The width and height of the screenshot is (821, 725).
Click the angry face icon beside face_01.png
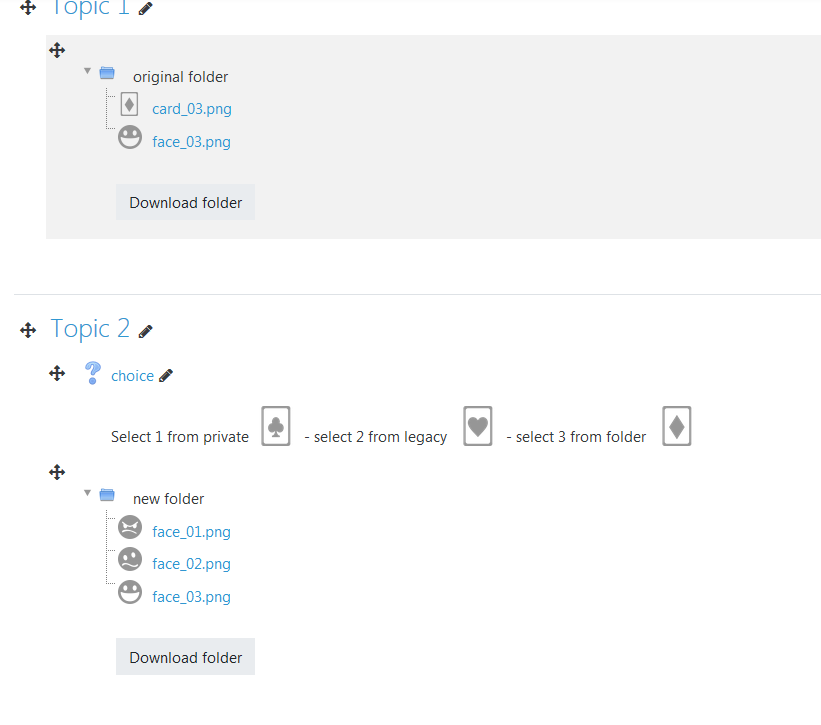(130, 527)
